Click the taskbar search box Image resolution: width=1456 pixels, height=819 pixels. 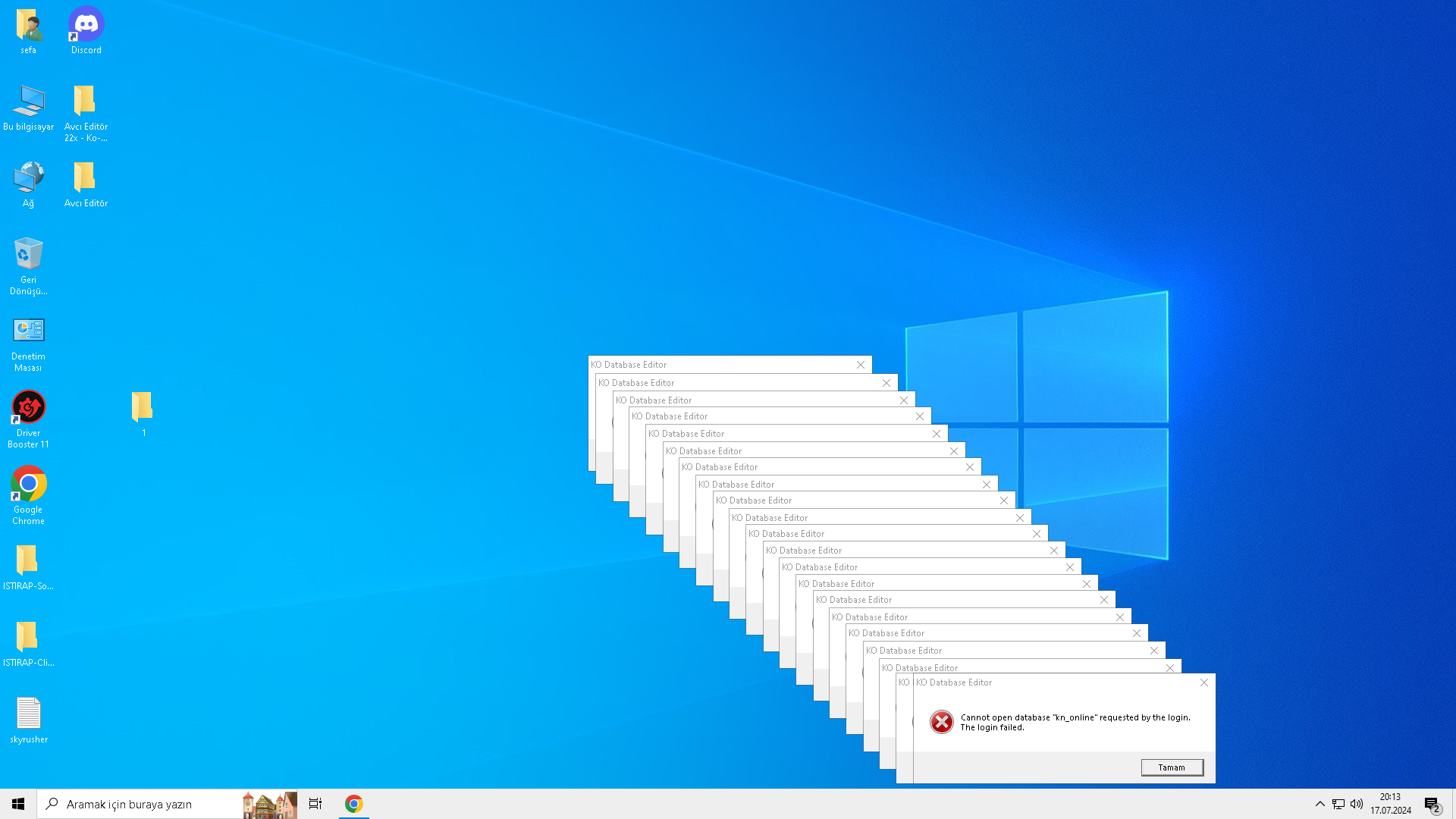point(167,804)
